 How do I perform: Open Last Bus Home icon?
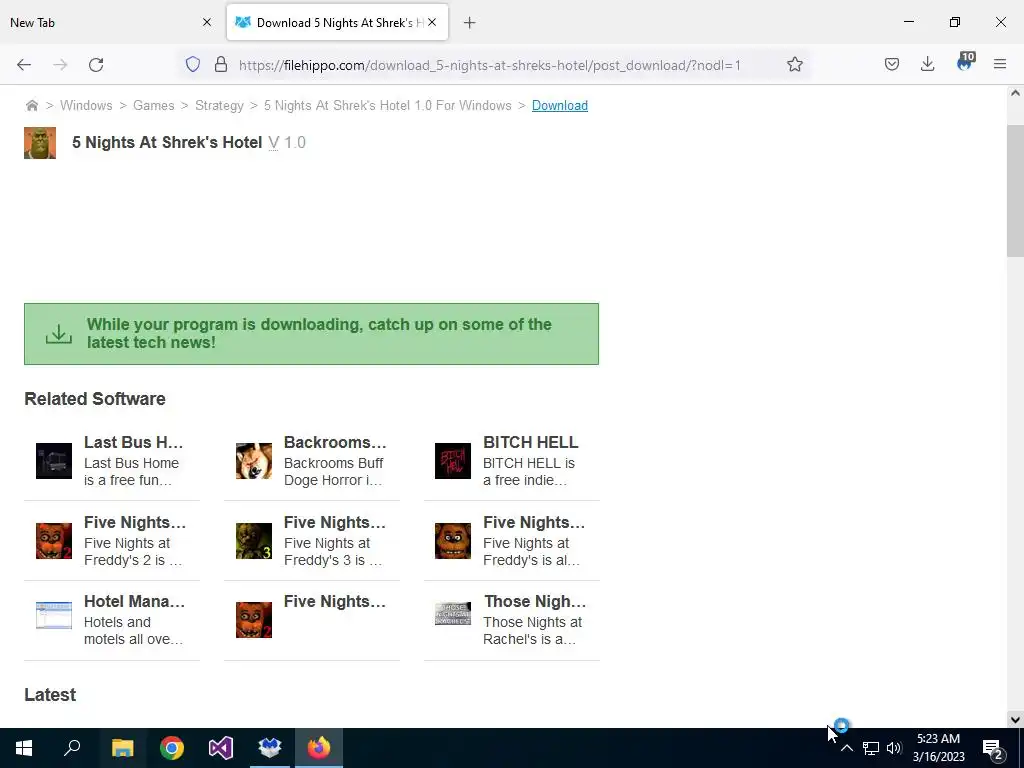54,461
